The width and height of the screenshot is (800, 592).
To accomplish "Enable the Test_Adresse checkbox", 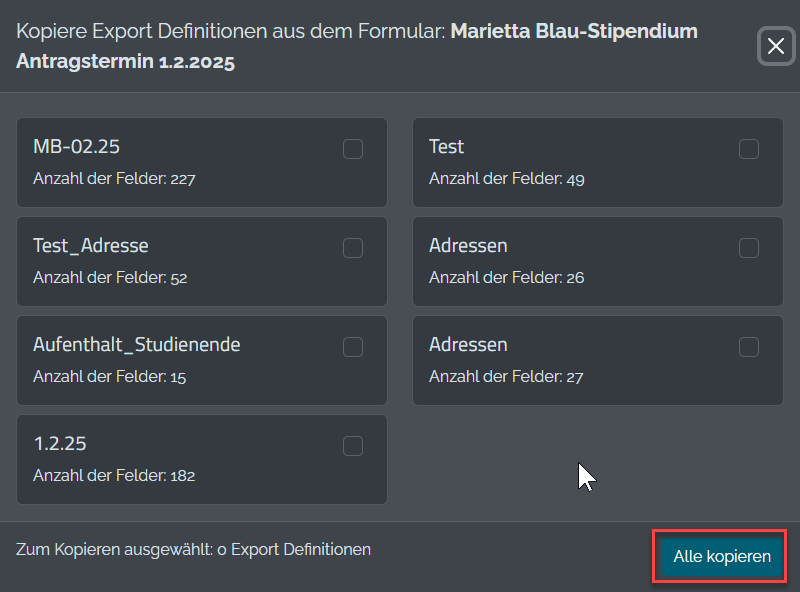I will click(x=352, y=247).
